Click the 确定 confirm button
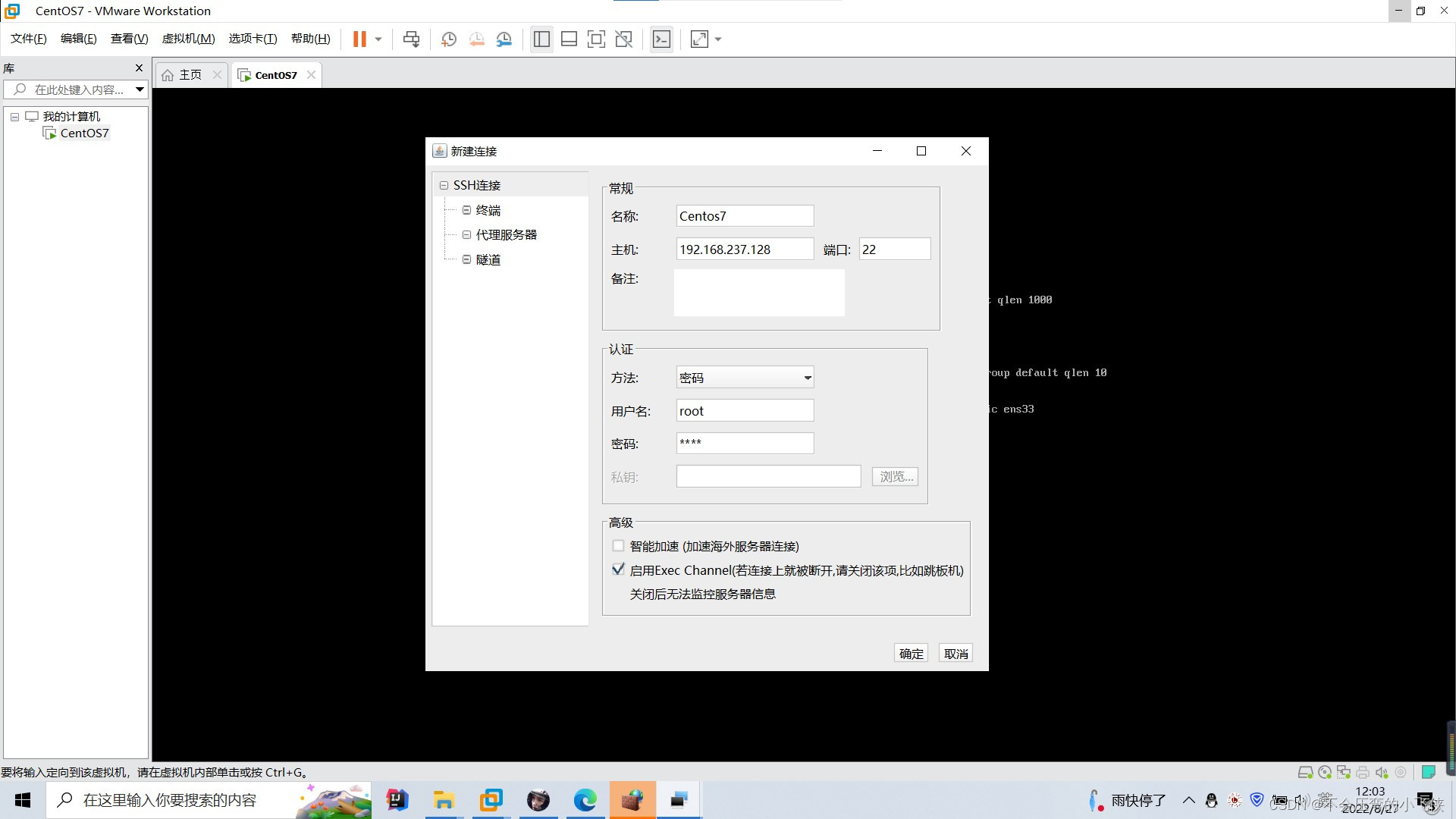 coord(911,654)
